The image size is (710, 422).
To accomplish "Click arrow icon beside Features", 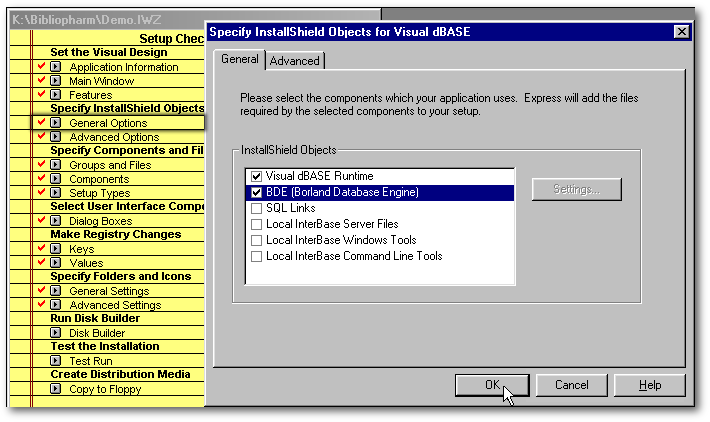I will click(x=55, y=95).
